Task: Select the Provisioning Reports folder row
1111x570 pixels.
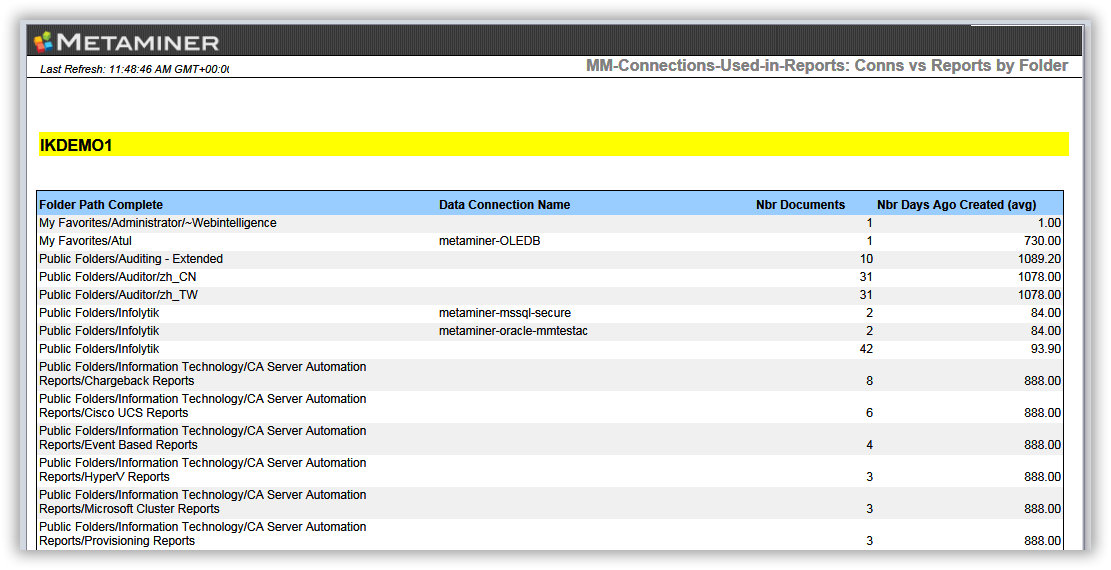Action: pyautogui.click(x=550, y=534)
